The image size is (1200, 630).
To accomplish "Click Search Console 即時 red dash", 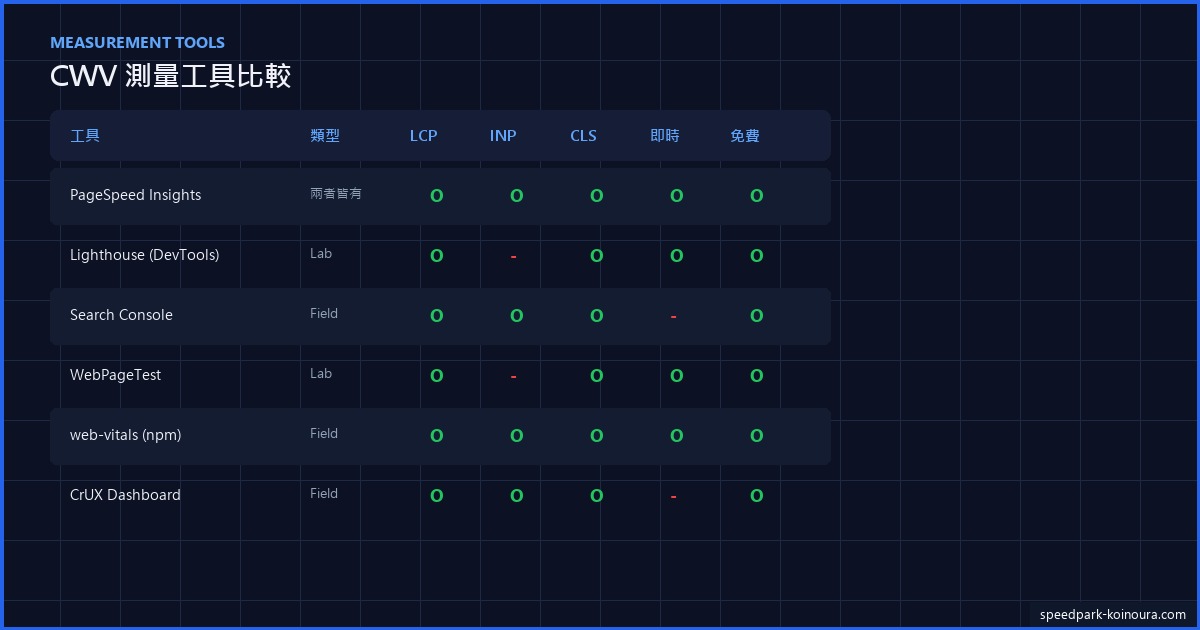I will pos(673,317).
